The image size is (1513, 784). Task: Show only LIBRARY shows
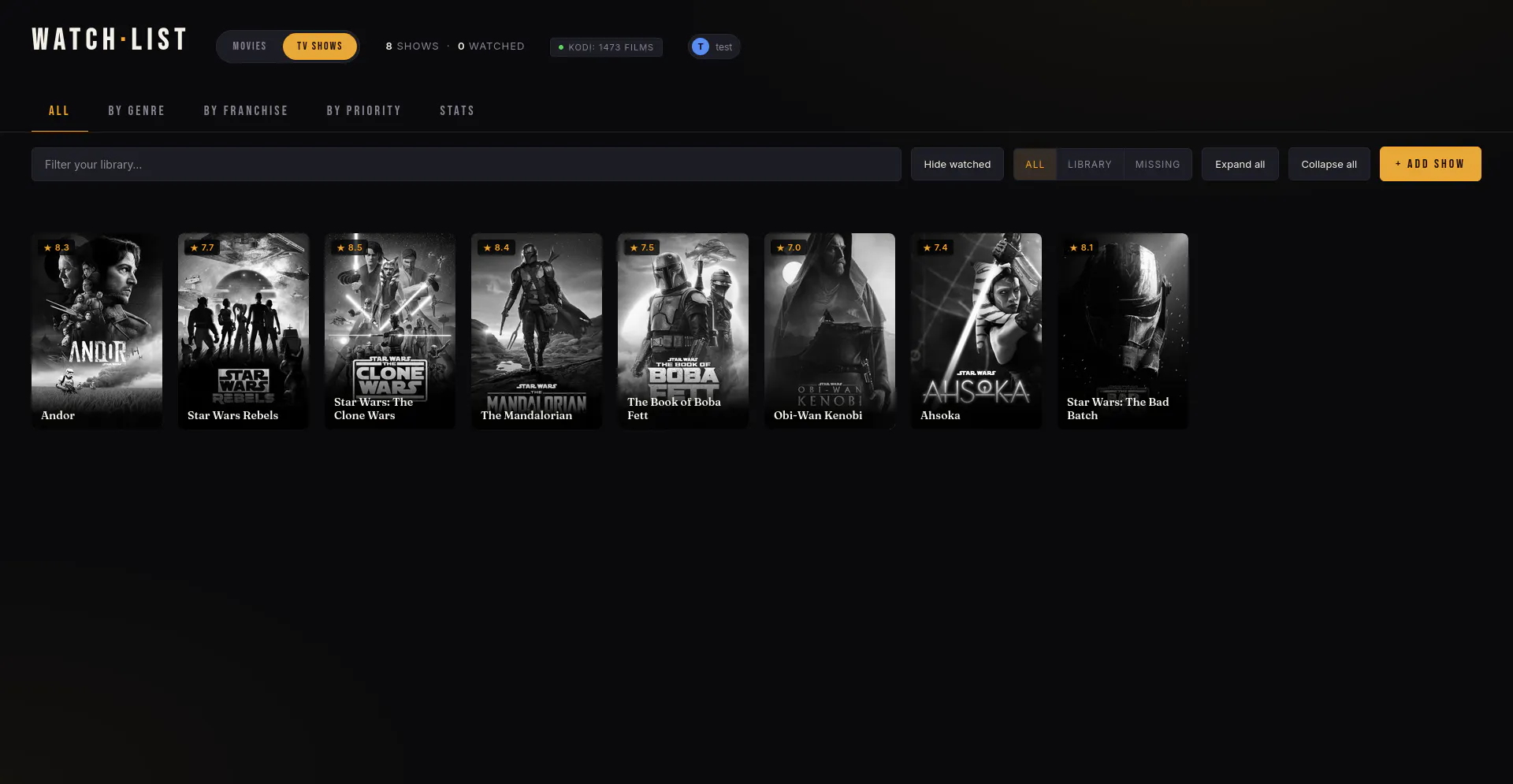tap(1090, 164)
